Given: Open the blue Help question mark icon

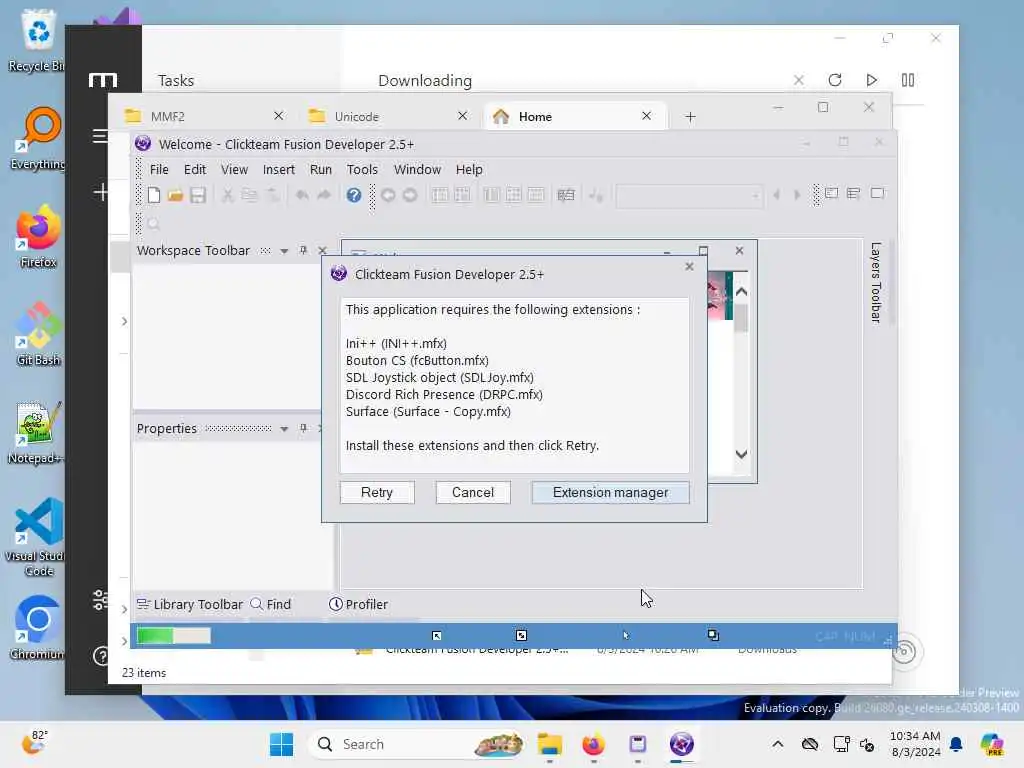Looking at the screenshot, I should pyautogui.click(x=353, y=195).
